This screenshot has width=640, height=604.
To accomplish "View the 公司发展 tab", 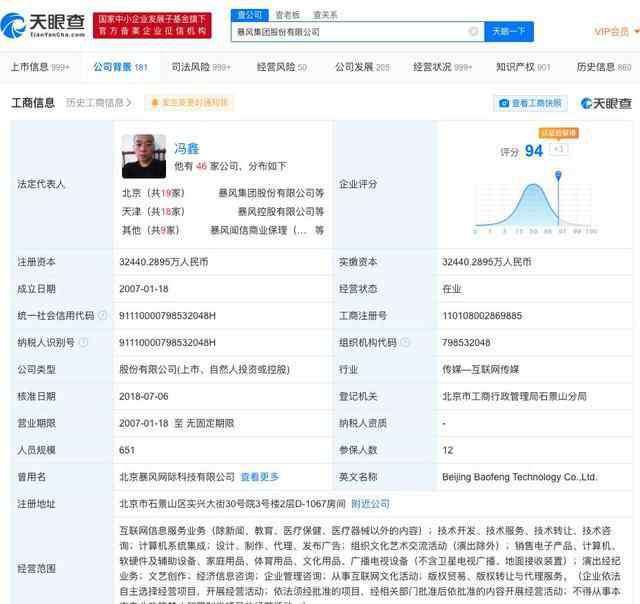I will [x=362, y=67].
